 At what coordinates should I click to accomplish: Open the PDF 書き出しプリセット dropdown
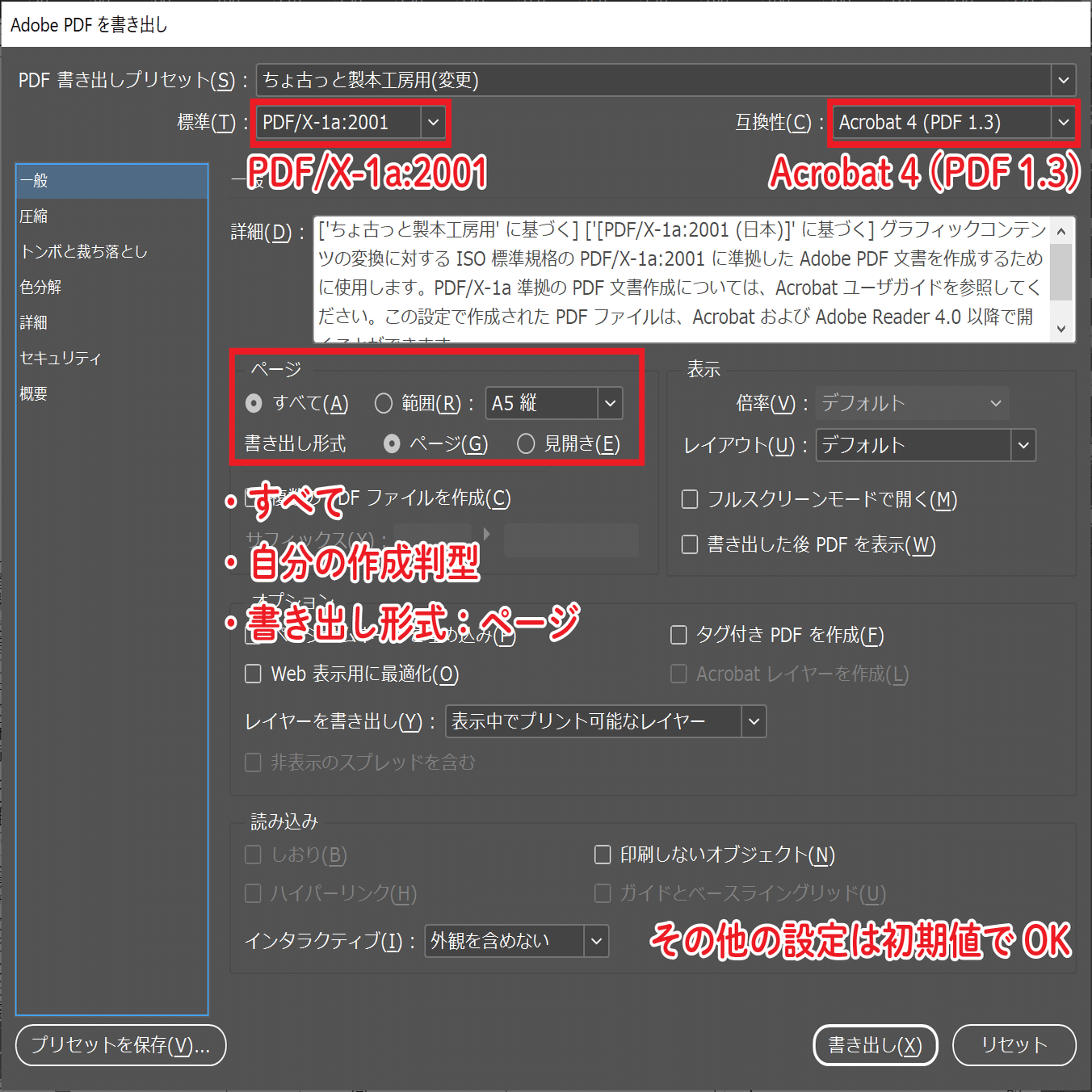coord(666,80)
